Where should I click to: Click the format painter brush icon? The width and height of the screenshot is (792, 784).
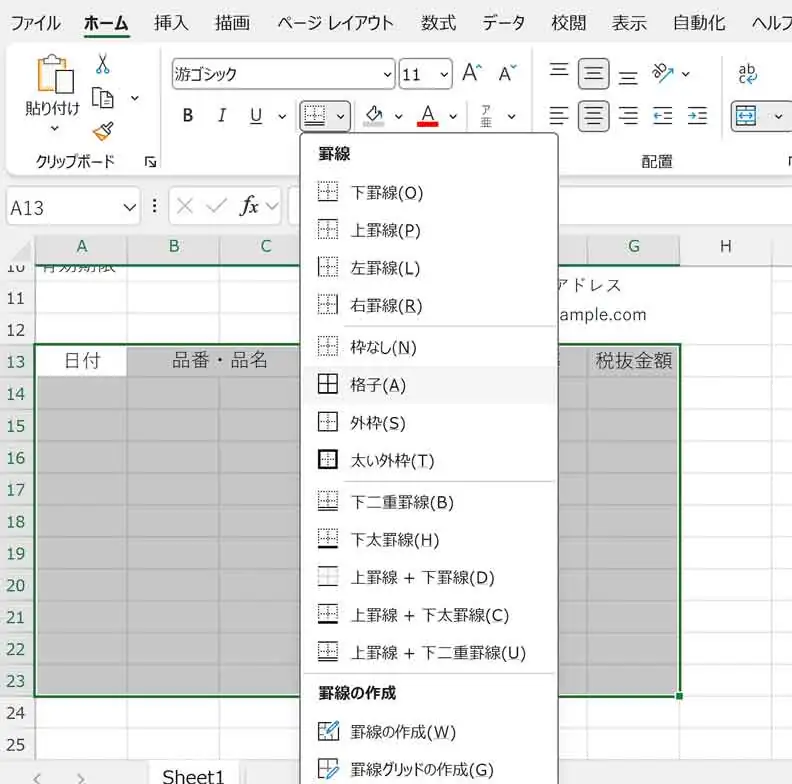pyautogui.click(x=102, y=131)
